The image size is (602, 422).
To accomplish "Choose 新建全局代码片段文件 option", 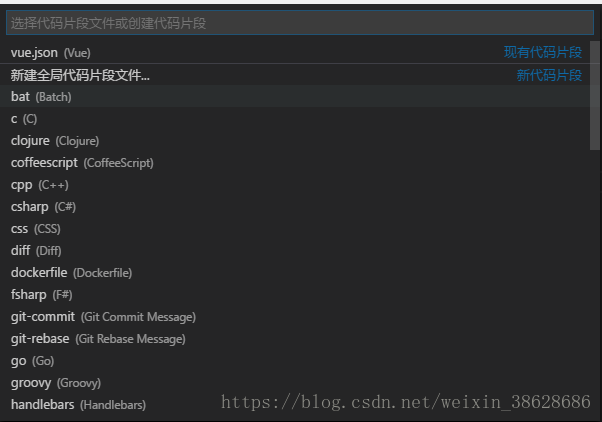I will [x=80, y=75].
